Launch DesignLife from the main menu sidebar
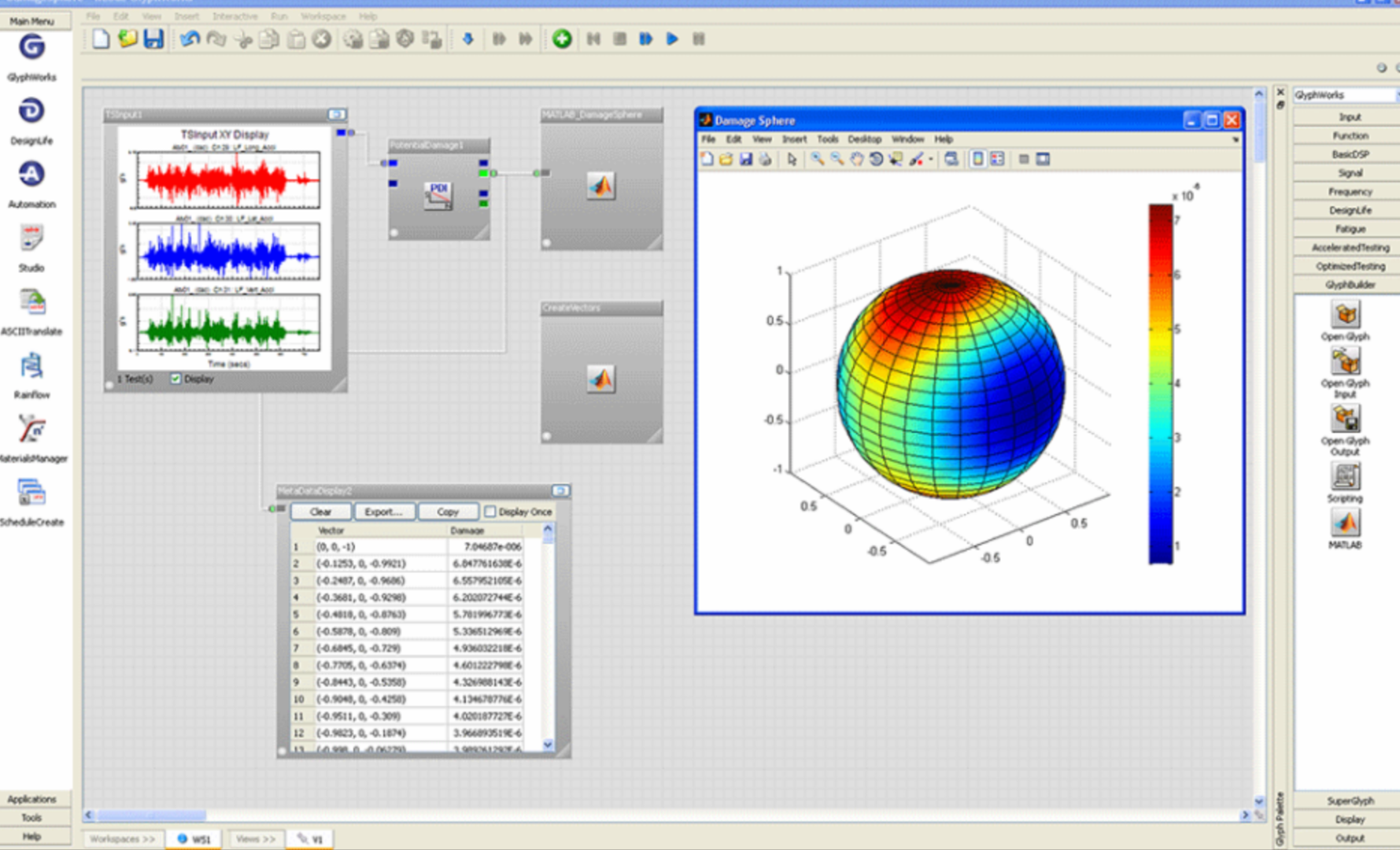This screenshot has width=1400, height=850. 31,112
